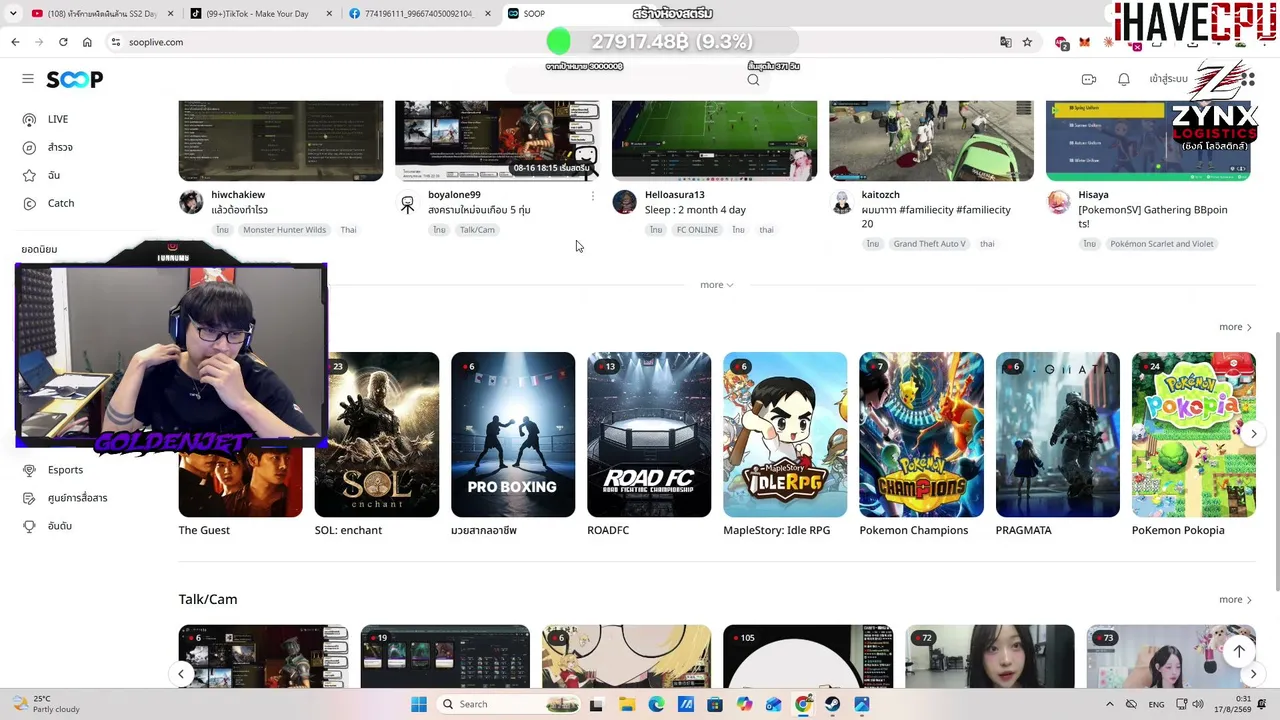Open the taskbar volume control
This screenshot has height=720, width=1280.
(x=1198, y=704)
